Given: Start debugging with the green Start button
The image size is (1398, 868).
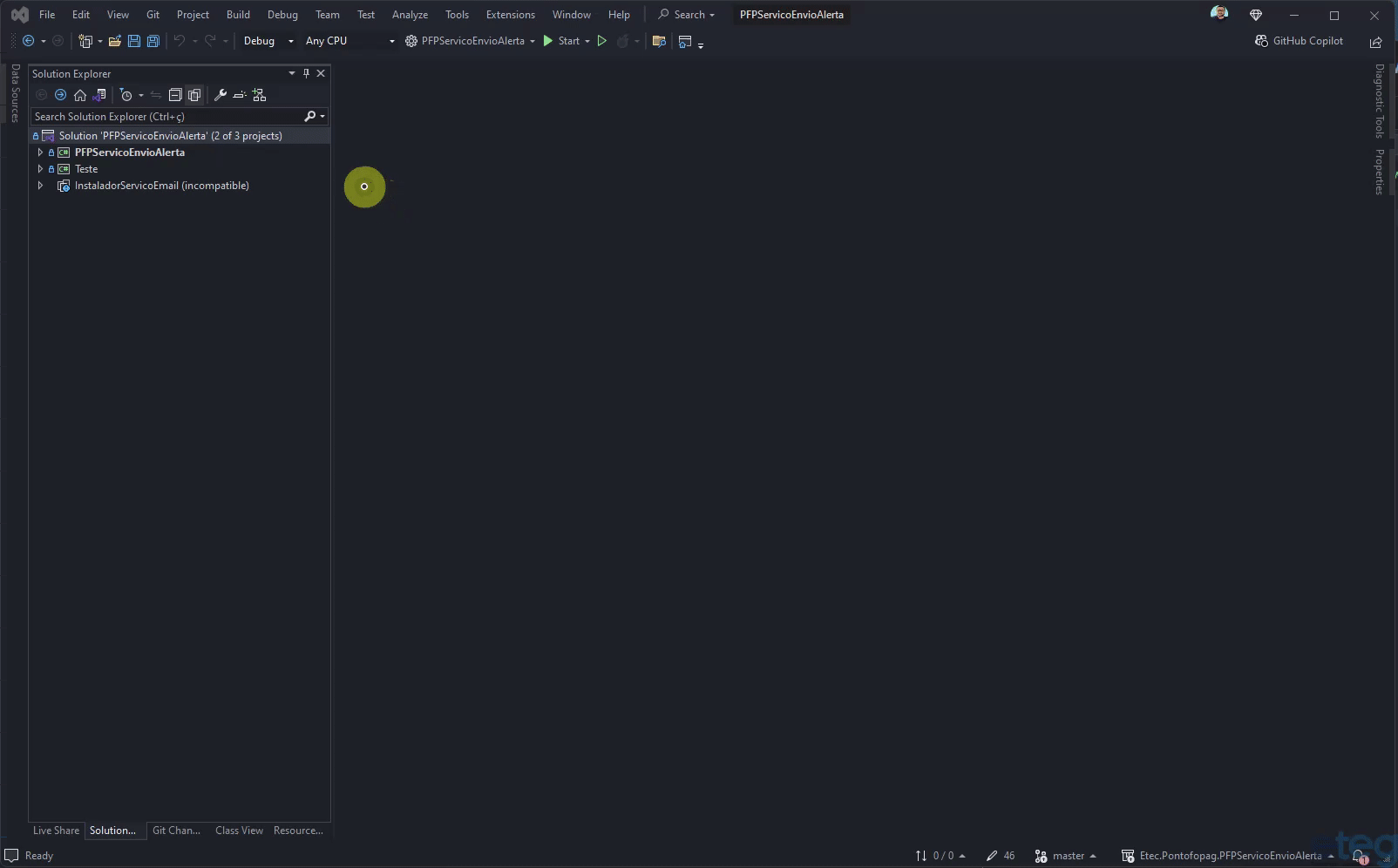Looking at the screenshot, I should click(560, 41).
